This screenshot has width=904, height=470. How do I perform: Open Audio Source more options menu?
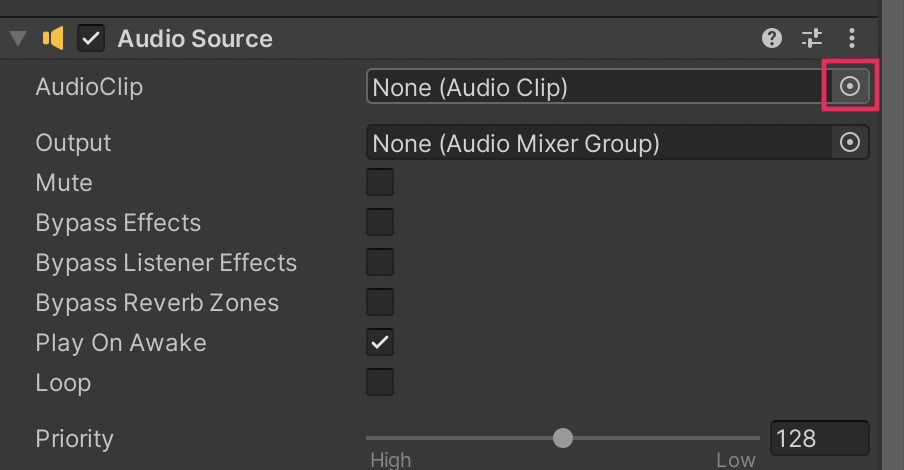pyautogui.click(x=851, y=39)
